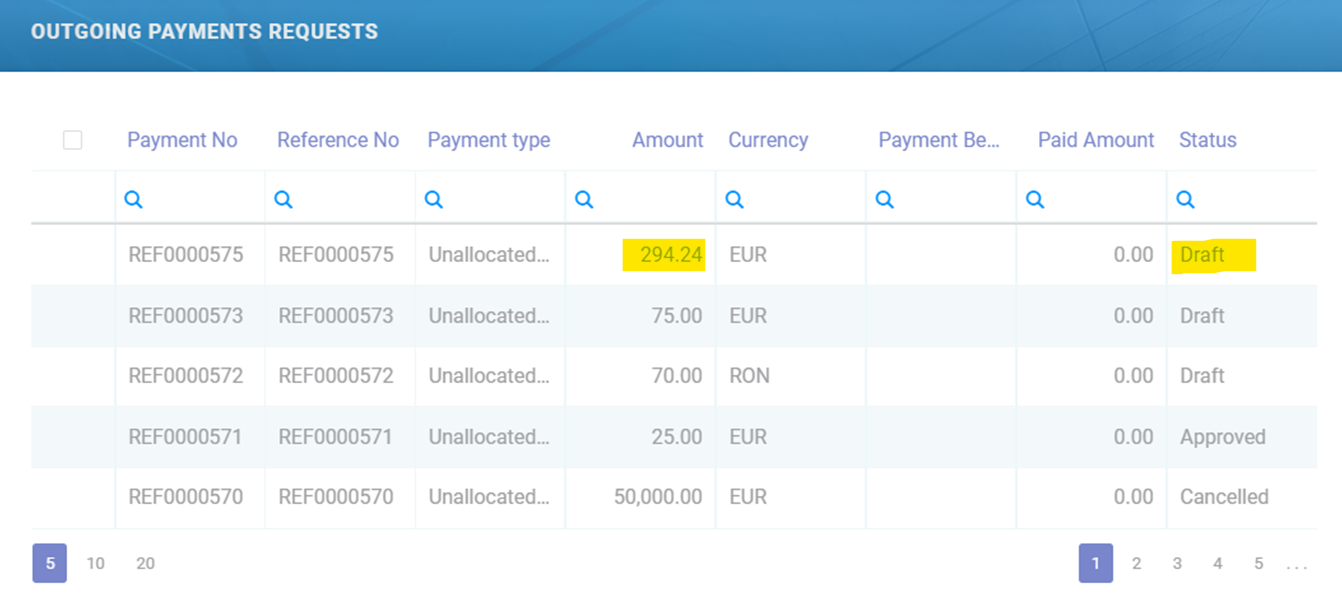Go to page 2 of results
The width and height of the screenshot is (1342, 616).
(x=1136, y=563)
